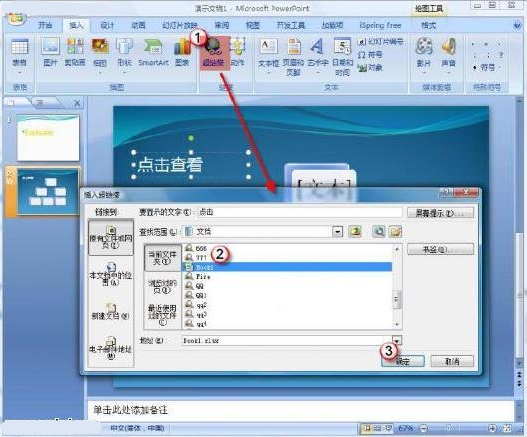The height and width of the screenshot is (437, 527).
Task: Open the Address field dropdown arrow
Action: pyautogui.click(x=397, y=340)
